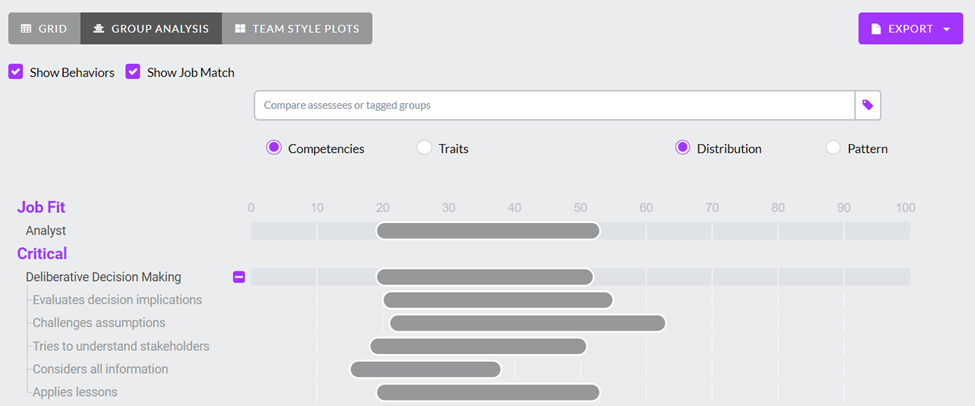
Task: Click the Export document icon
Action: point(876,29)
